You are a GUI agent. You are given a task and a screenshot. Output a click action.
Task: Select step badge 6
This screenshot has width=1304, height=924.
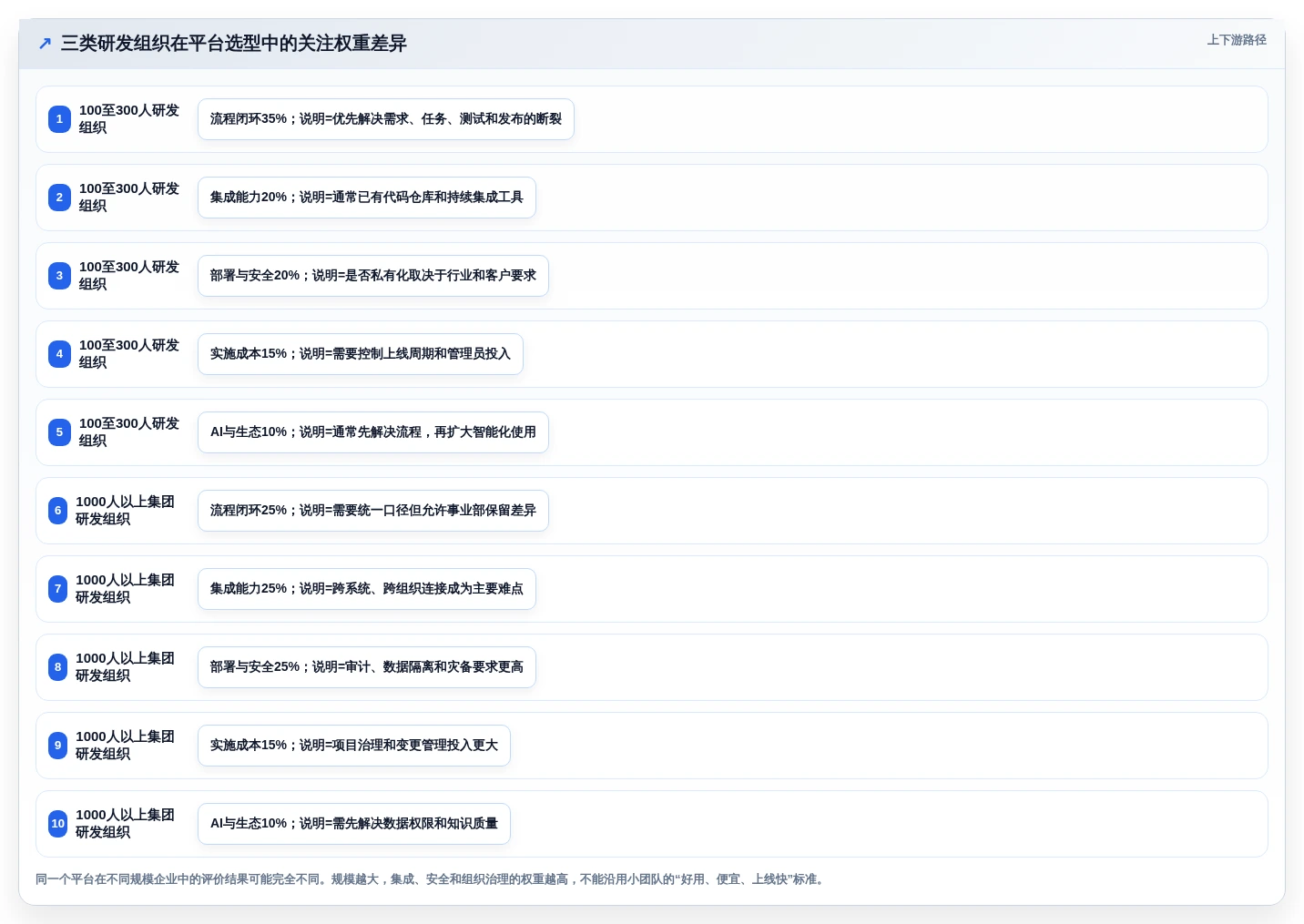(57, 511)
